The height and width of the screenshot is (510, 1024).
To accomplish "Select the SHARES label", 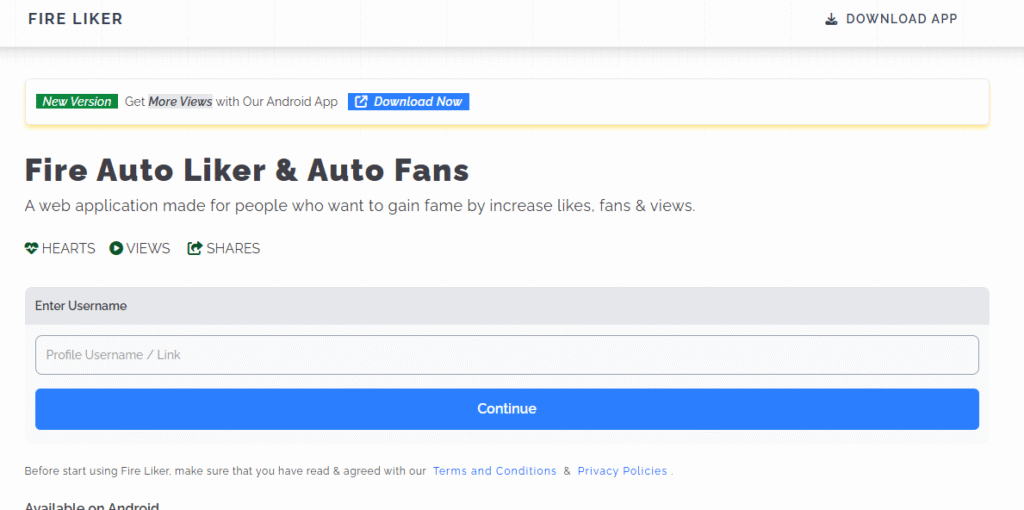I will pyautogui.click(x=233, y=248).
